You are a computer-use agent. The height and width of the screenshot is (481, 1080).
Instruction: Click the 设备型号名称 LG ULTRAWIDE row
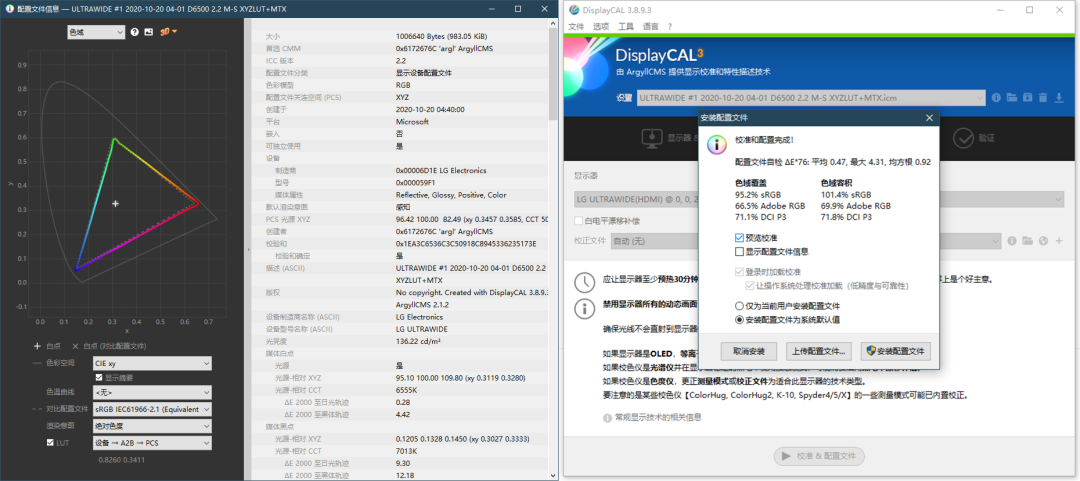click(402, 329)
